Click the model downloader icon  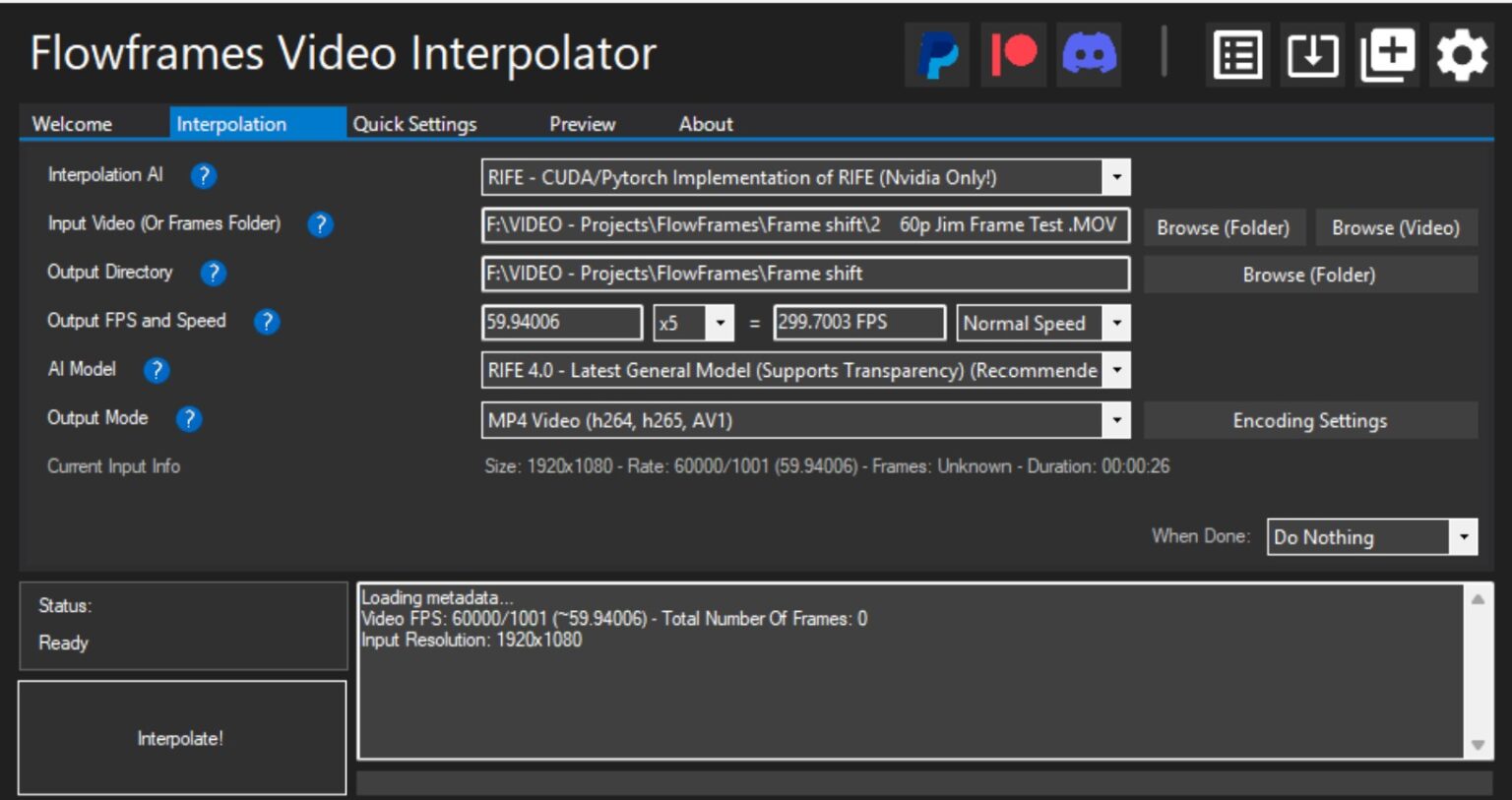[1311, 56]
